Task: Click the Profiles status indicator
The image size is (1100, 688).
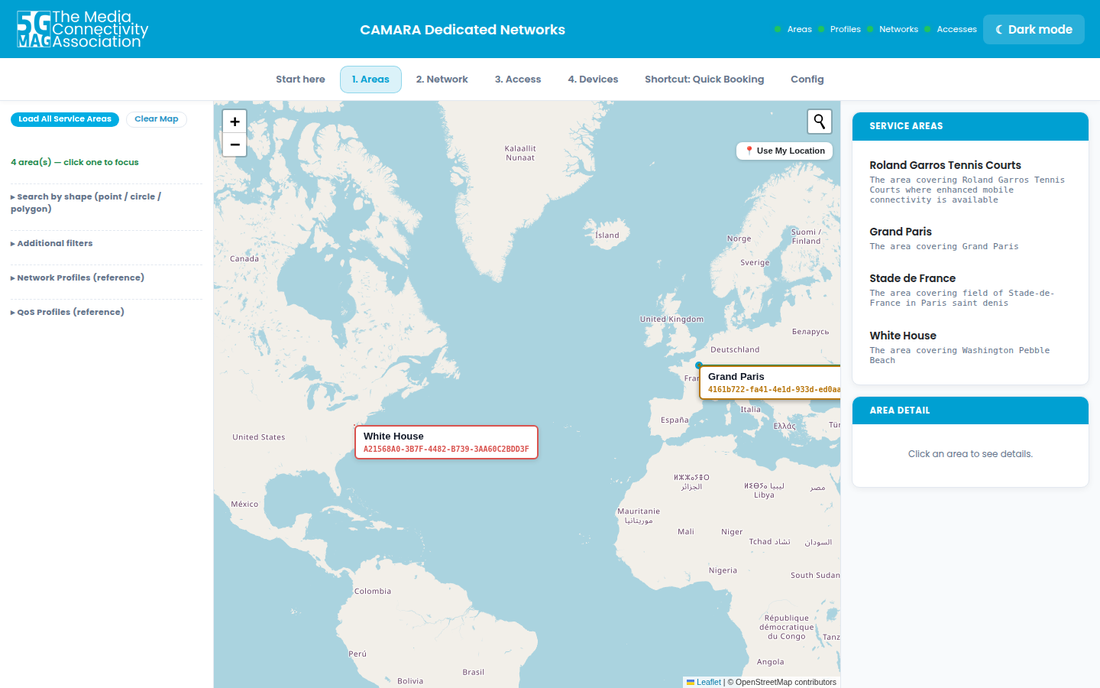Action: (839, 29)
